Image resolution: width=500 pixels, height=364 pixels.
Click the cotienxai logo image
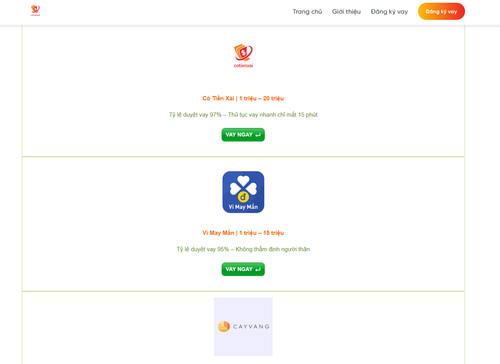(243, 56)
